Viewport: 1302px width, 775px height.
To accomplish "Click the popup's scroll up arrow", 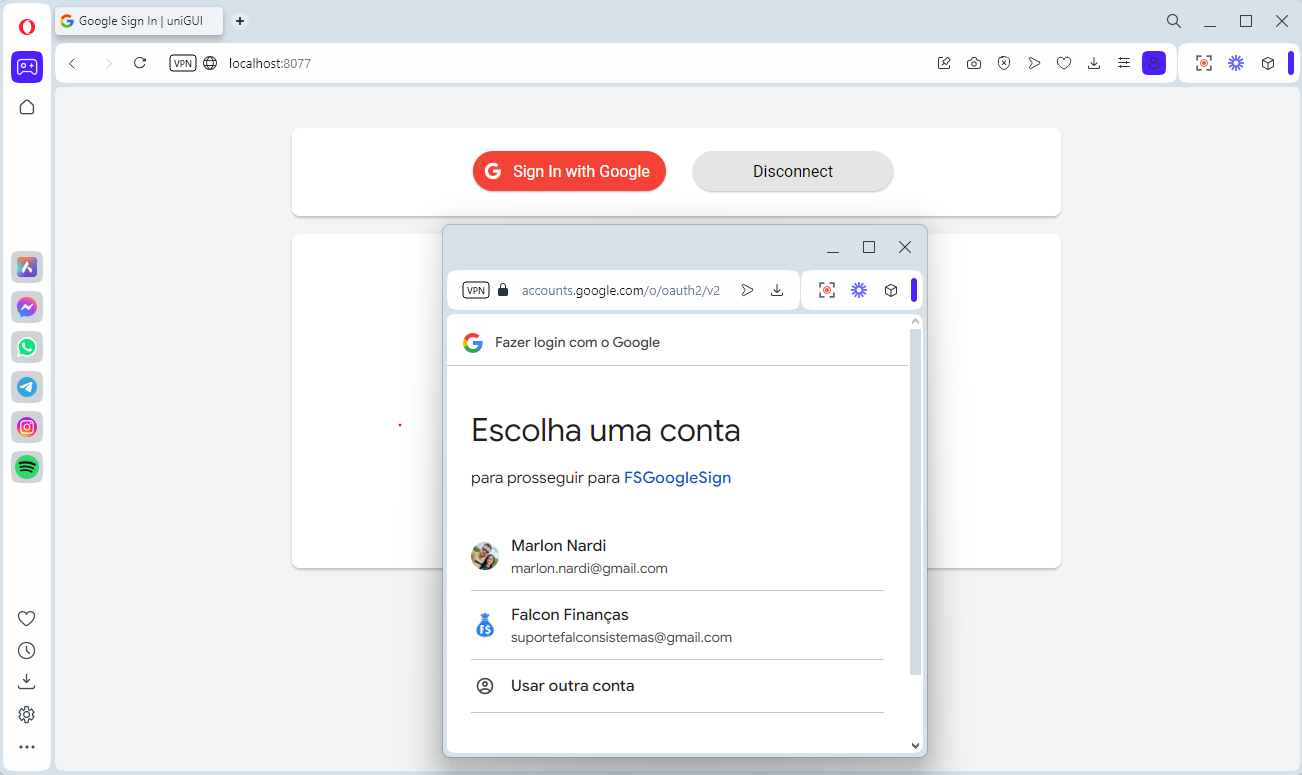I will point(915,322).
